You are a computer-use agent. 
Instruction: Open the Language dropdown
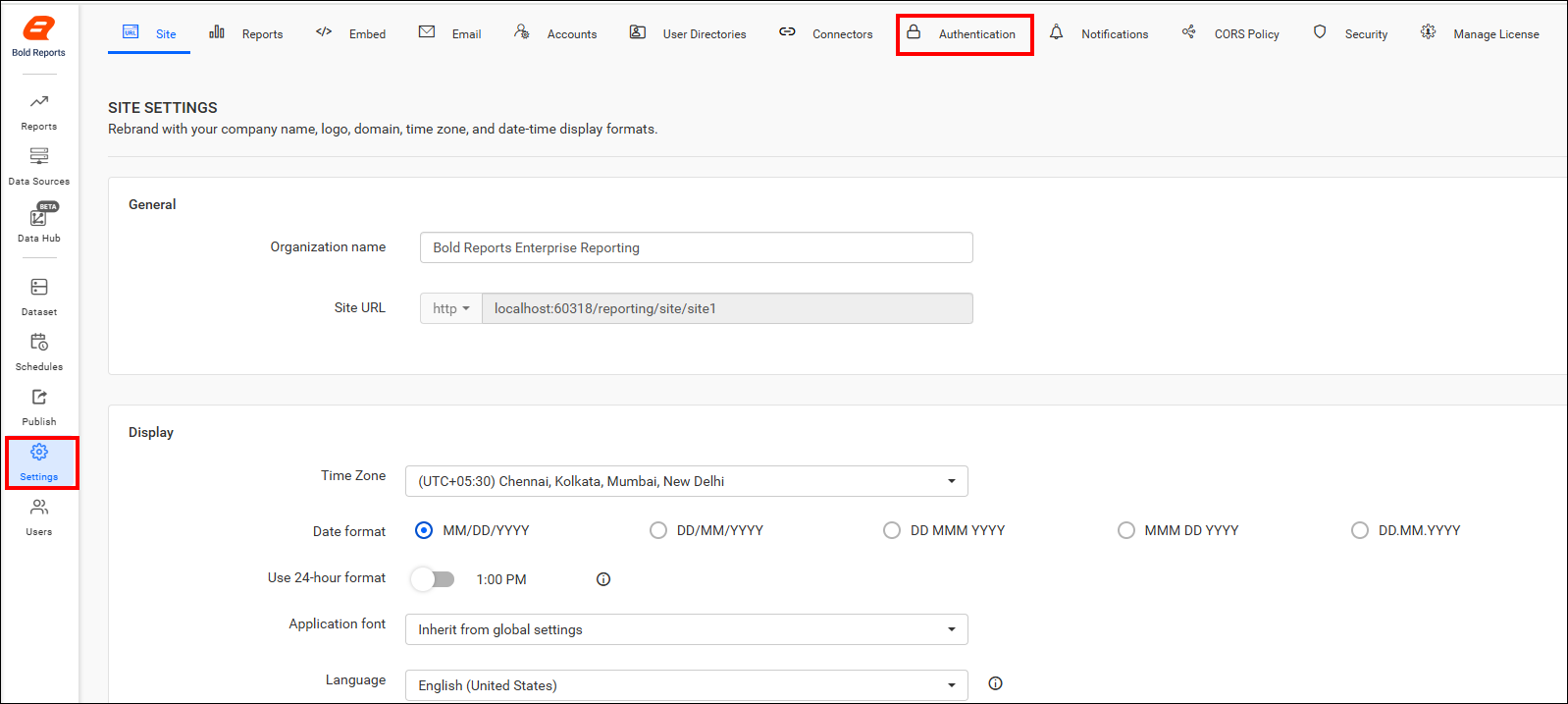687,685
